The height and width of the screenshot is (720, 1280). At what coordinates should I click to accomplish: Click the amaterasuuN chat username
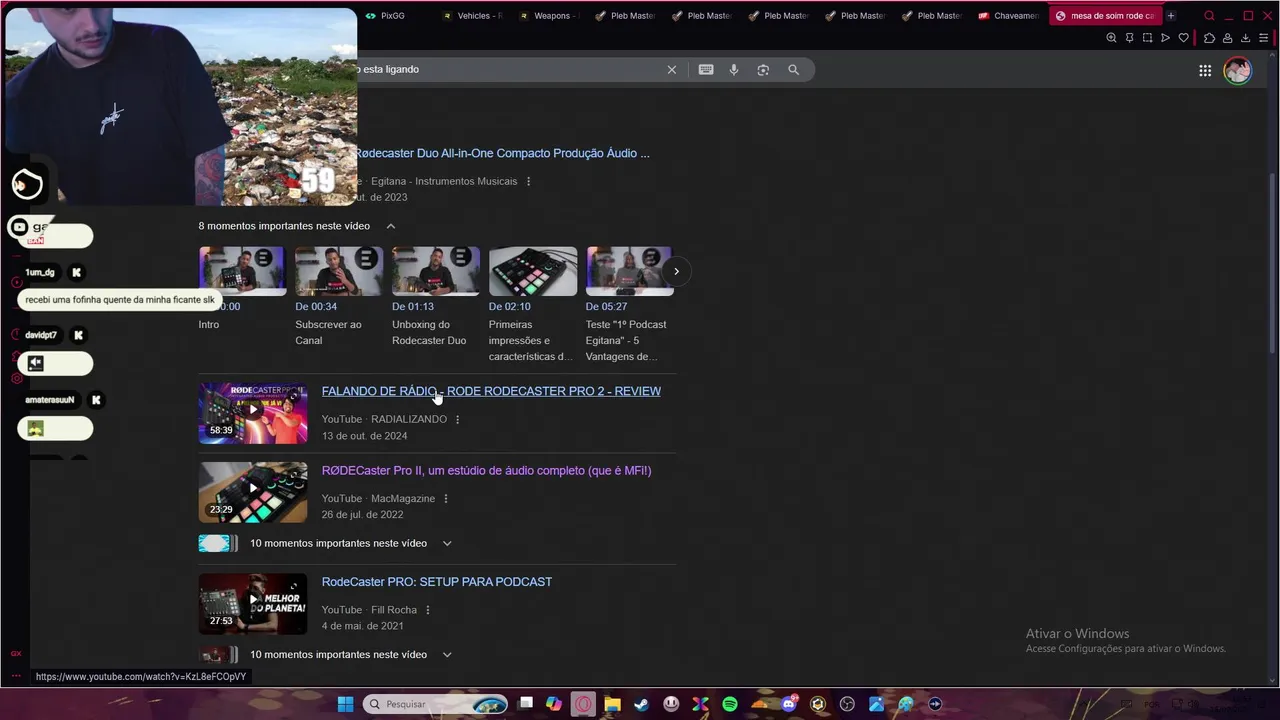point(50,400)
